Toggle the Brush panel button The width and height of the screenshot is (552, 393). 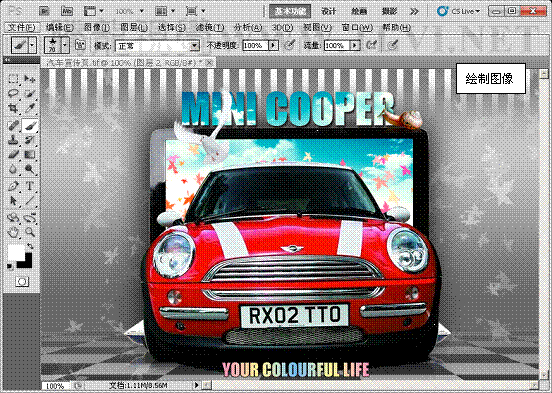pos(81,45)
